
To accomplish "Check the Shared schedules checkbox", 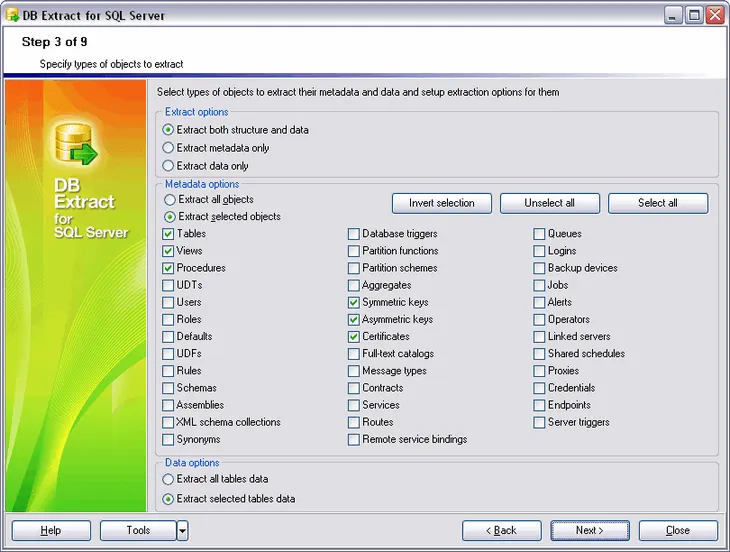I will 539,354.
